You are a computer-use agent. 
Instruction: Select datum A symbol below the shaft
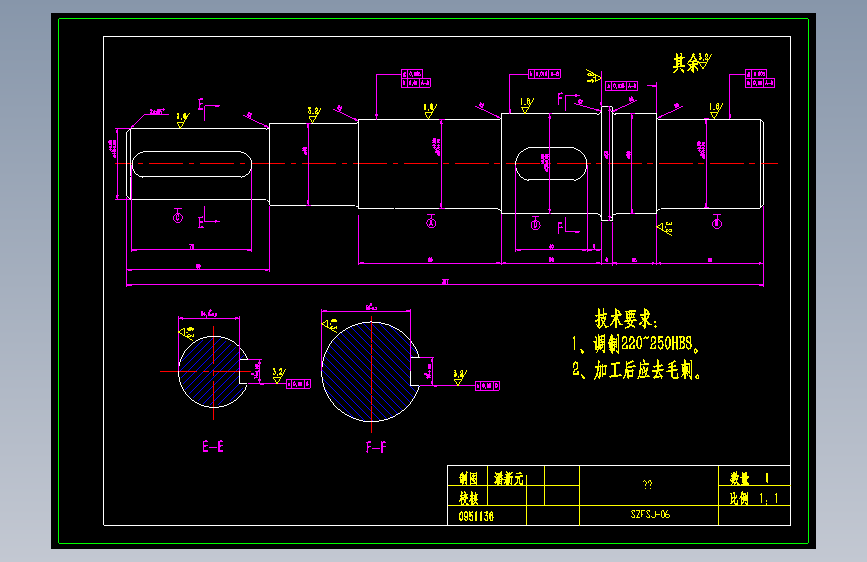point(431,221)
